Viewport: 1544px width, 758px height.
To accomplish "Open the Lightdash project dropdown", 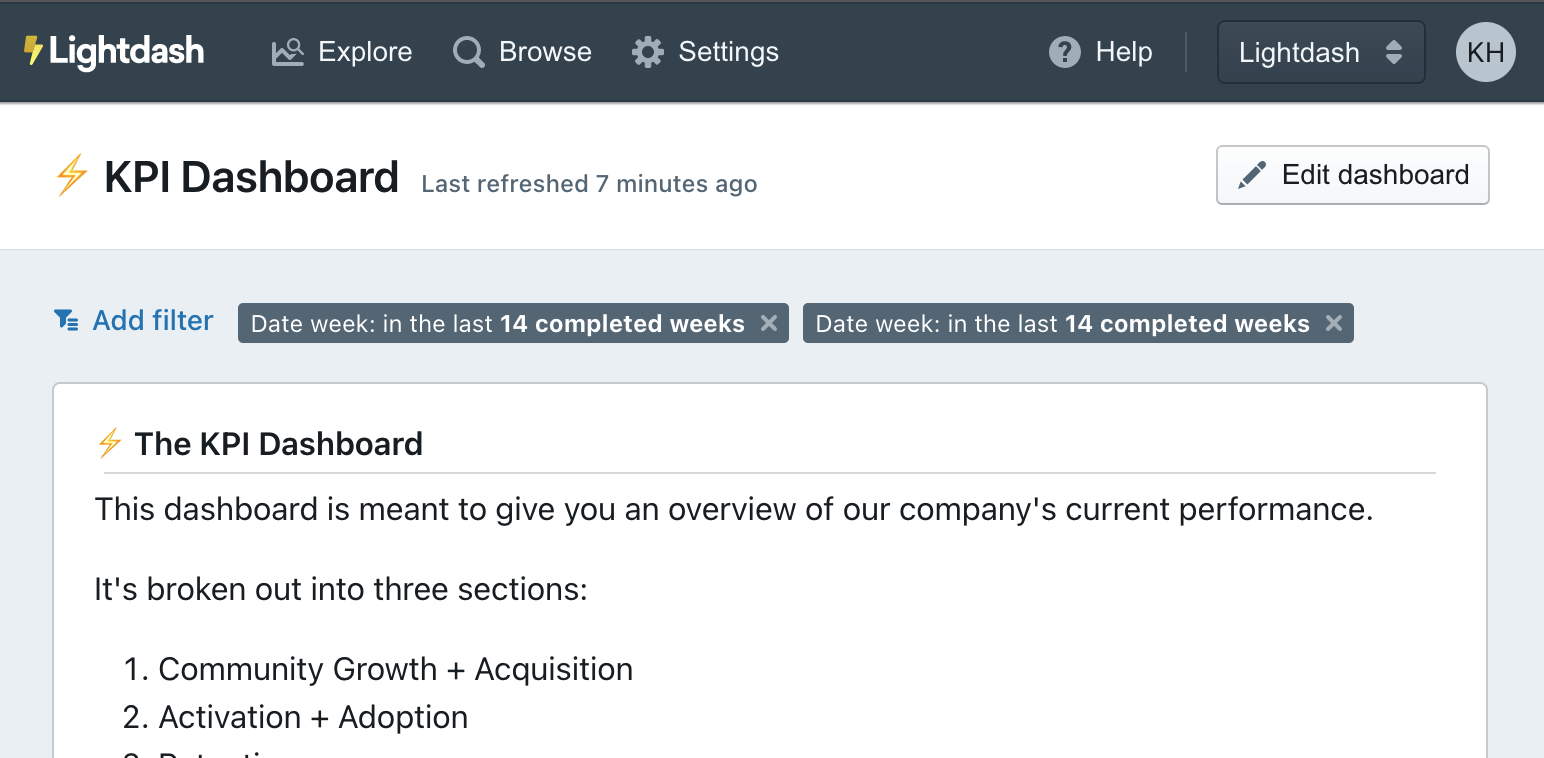I will click(x=1320, y=52).
